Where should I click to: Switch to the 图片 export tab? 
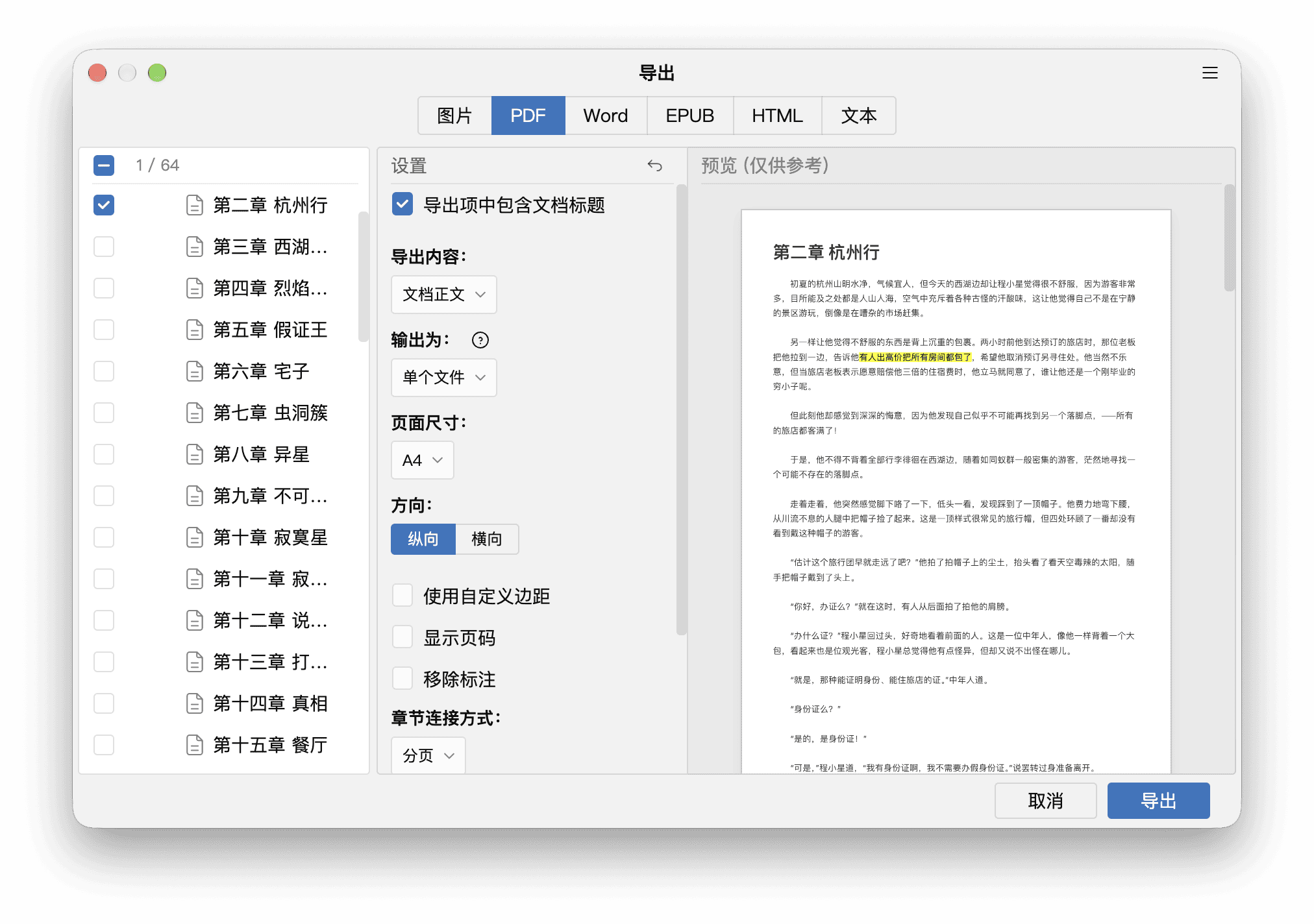coord(454,115)
